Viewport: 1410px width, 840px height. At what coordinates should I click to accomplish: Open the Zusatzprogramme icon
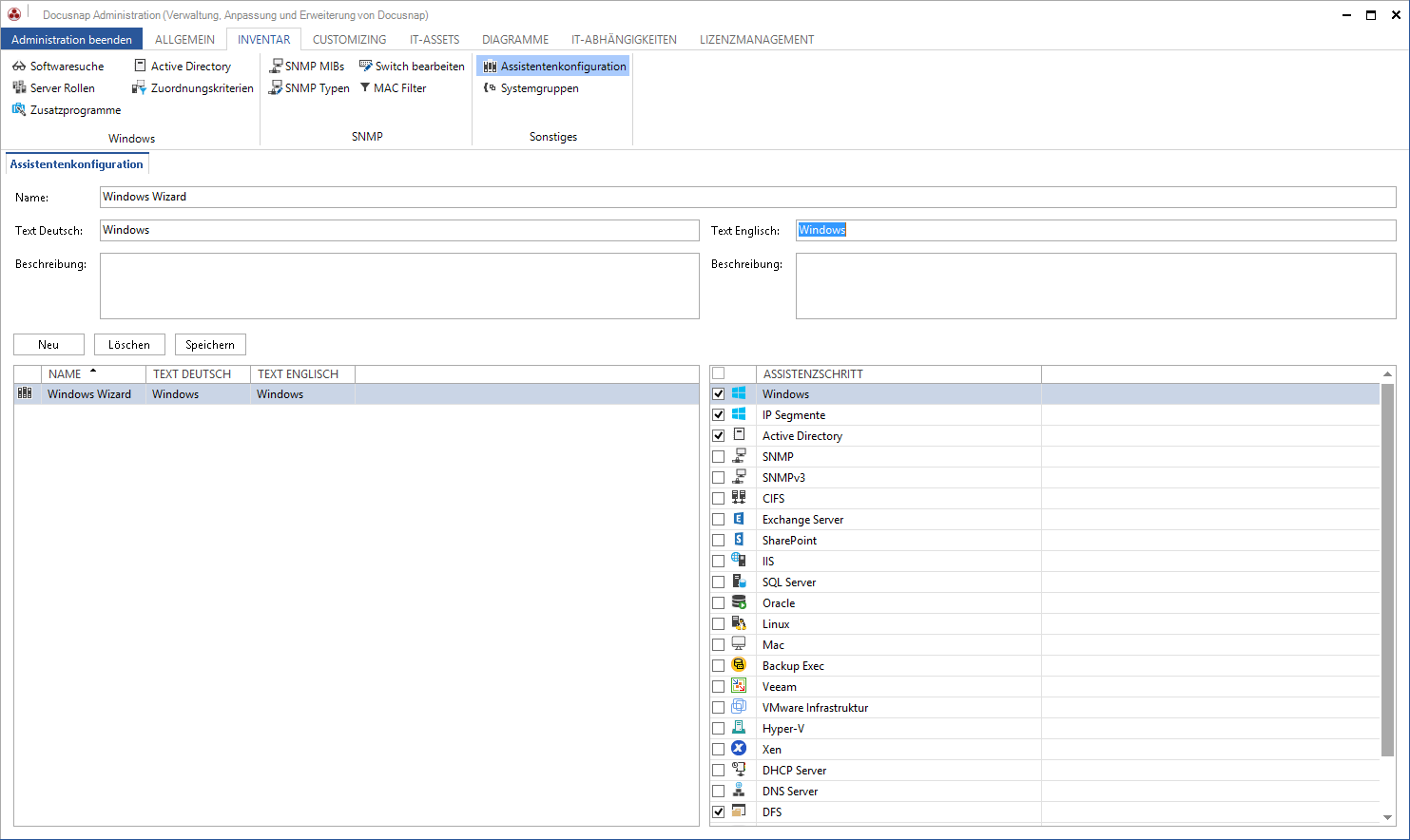tap(19, 109)
